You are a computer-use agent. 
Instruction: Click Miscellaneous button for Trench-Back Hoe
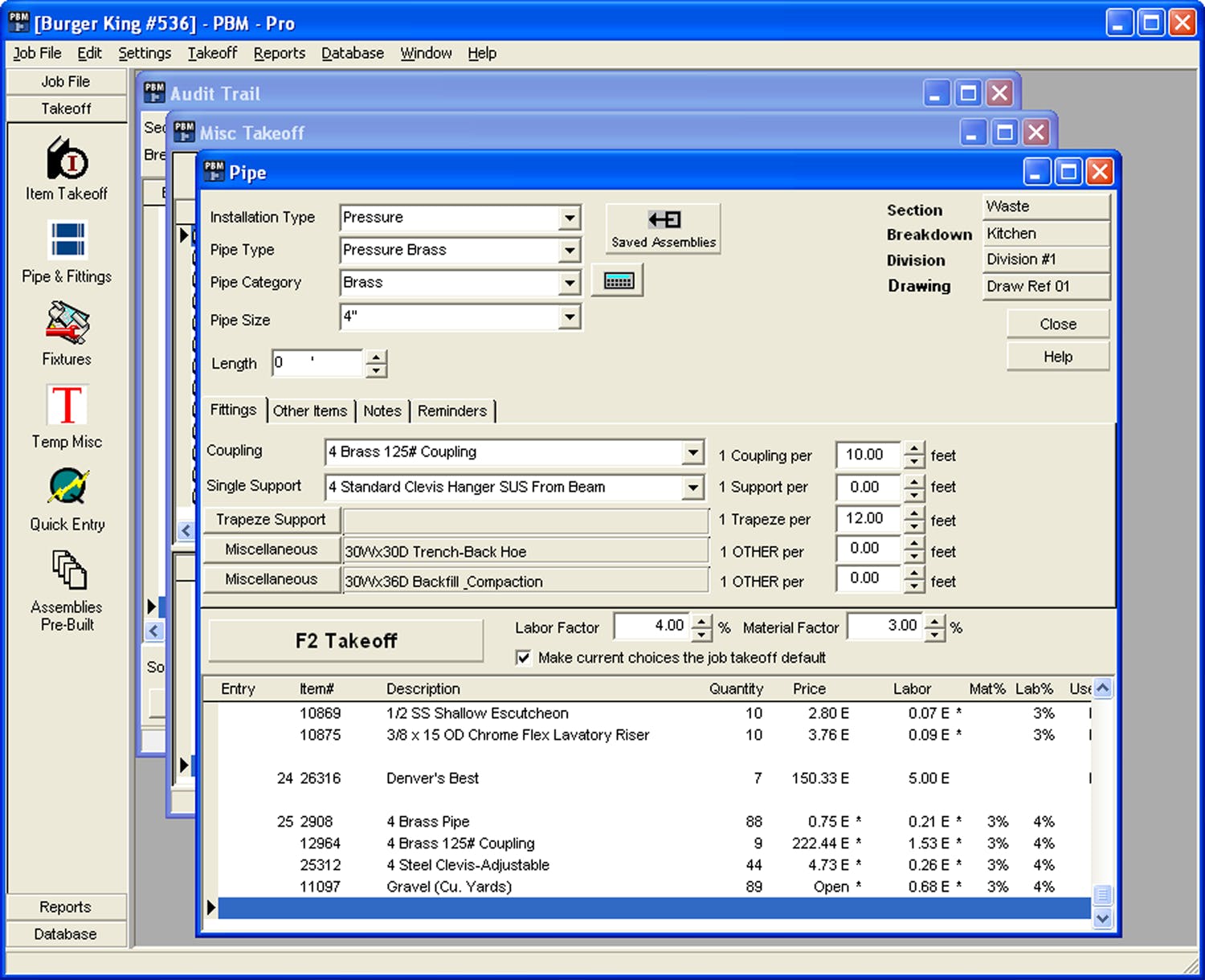click(x=271, y=549)
